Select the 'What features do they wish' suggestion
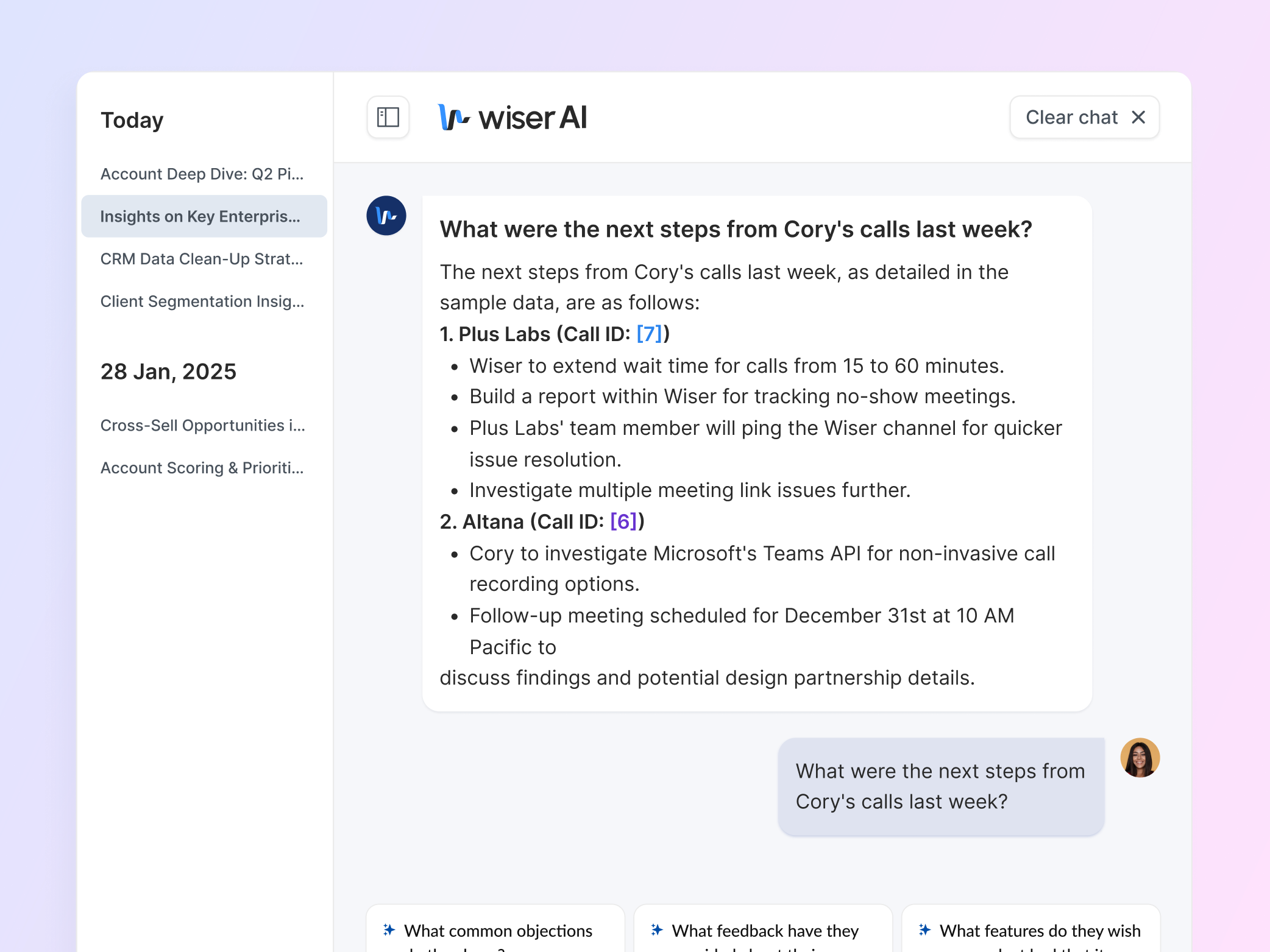1270x952 pixels. [1031, 928]
